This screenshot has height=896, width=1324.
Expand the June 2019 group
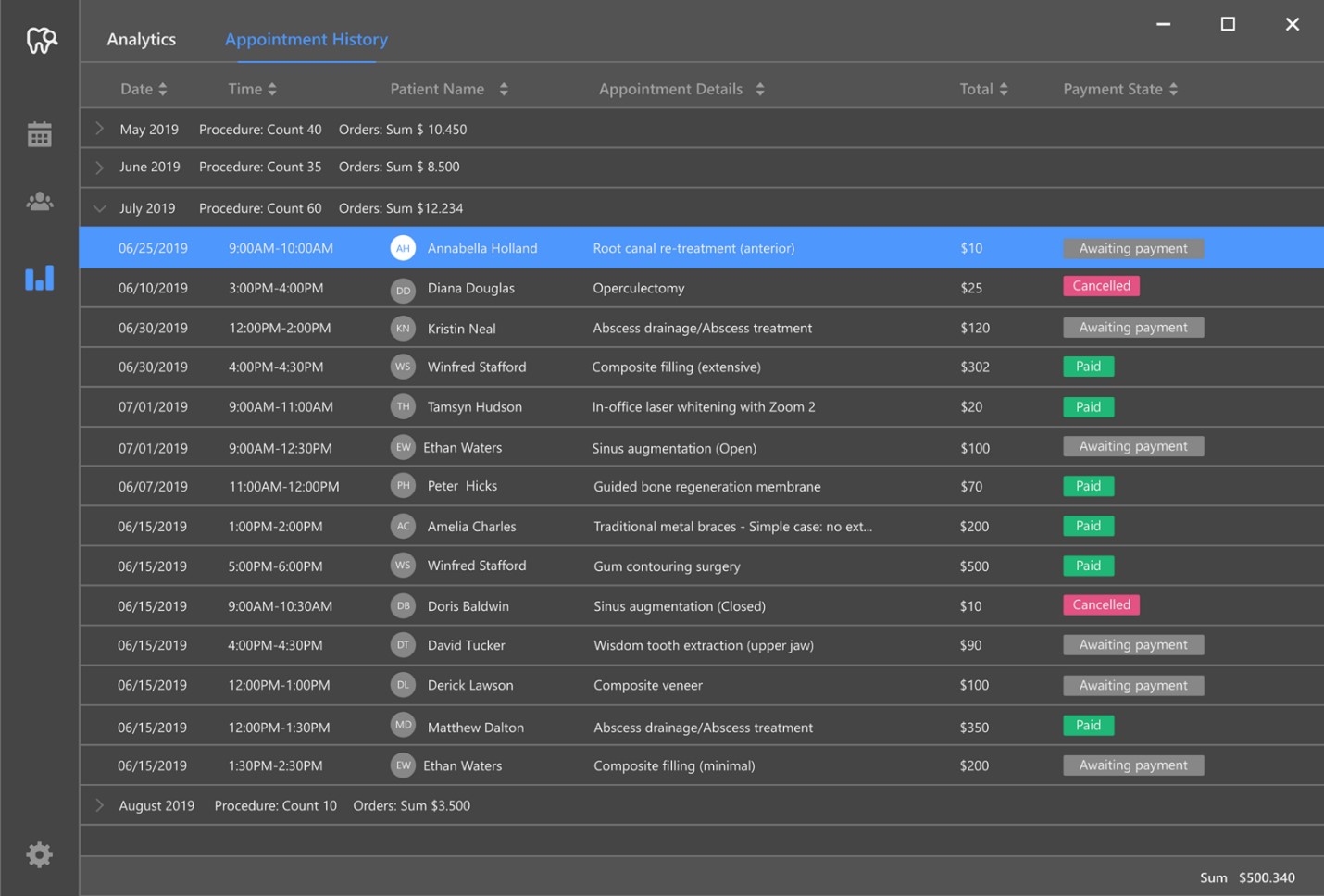[x=100, y=168]
